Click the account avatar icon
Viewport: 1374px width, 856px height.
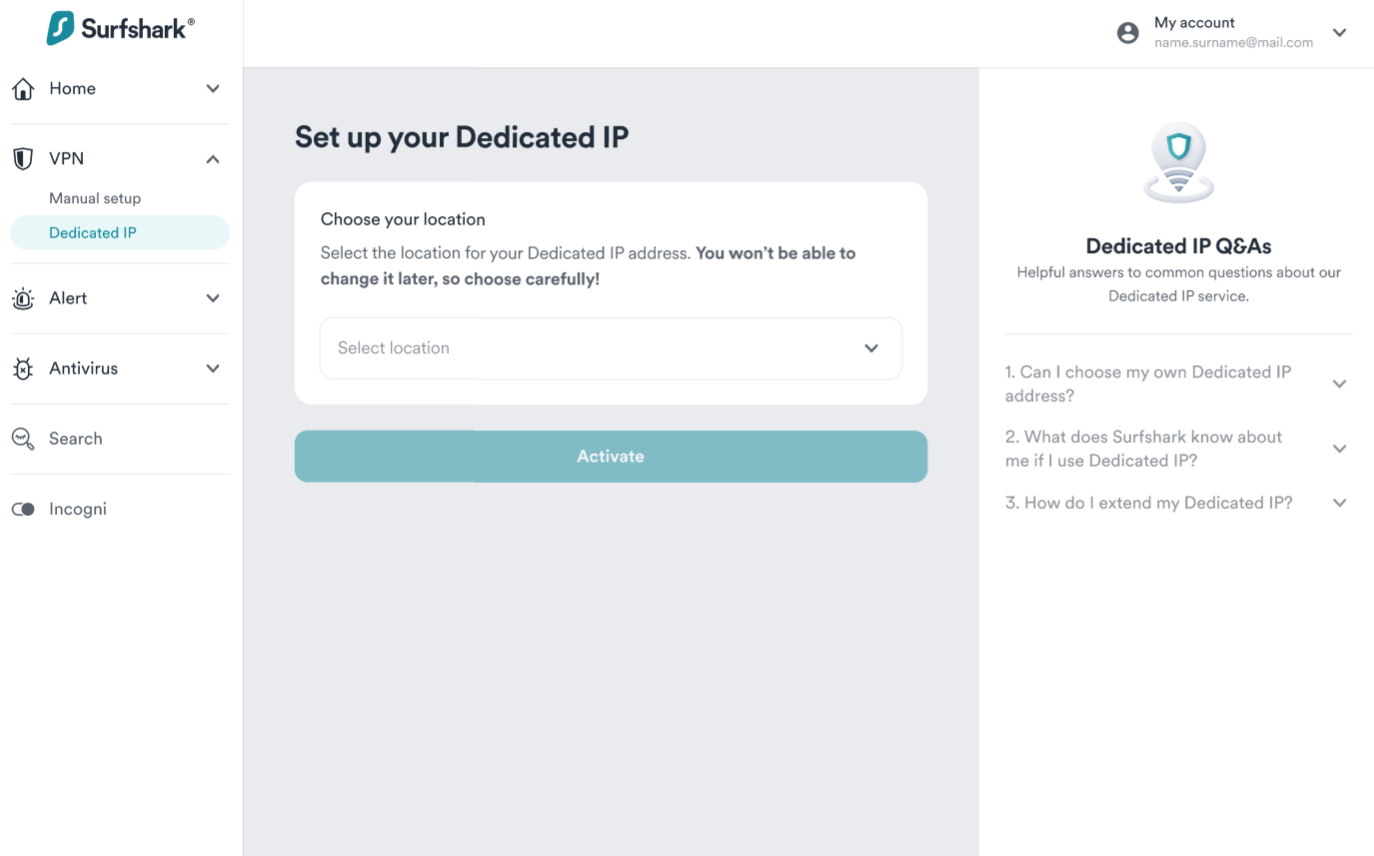[x=1128, y=33]
